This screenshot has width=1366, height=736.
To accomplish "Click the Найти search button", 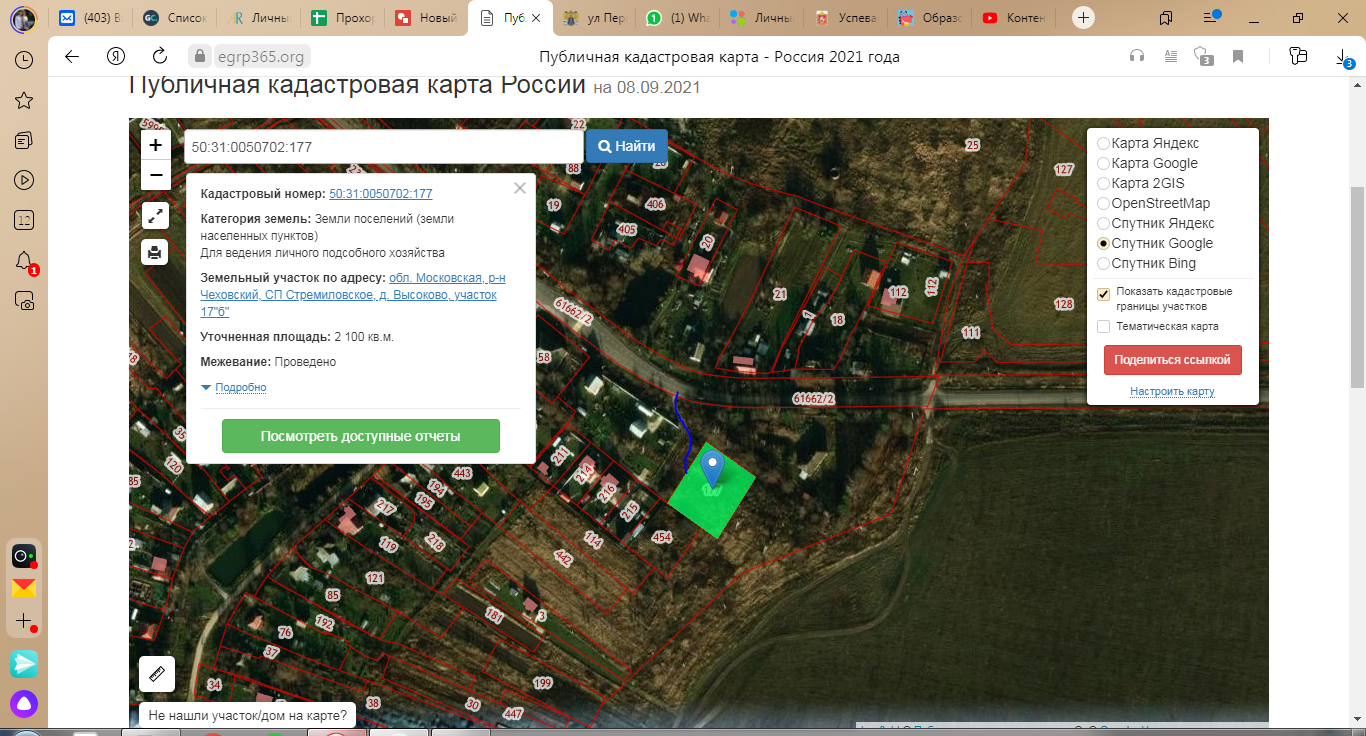I will tap(626, 146).
